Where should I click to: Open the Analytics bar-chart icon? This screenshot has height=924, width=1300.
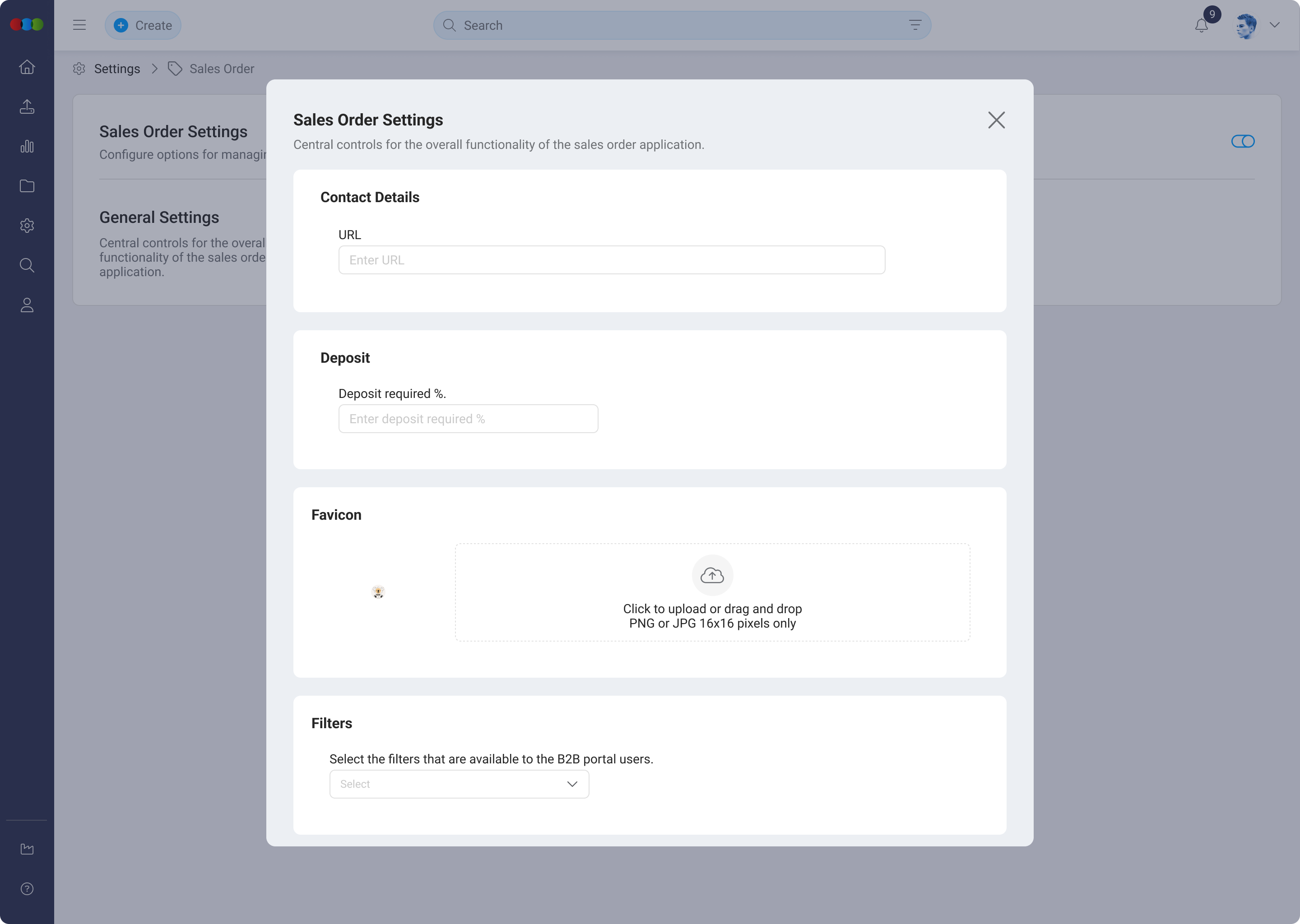[27, 146]
